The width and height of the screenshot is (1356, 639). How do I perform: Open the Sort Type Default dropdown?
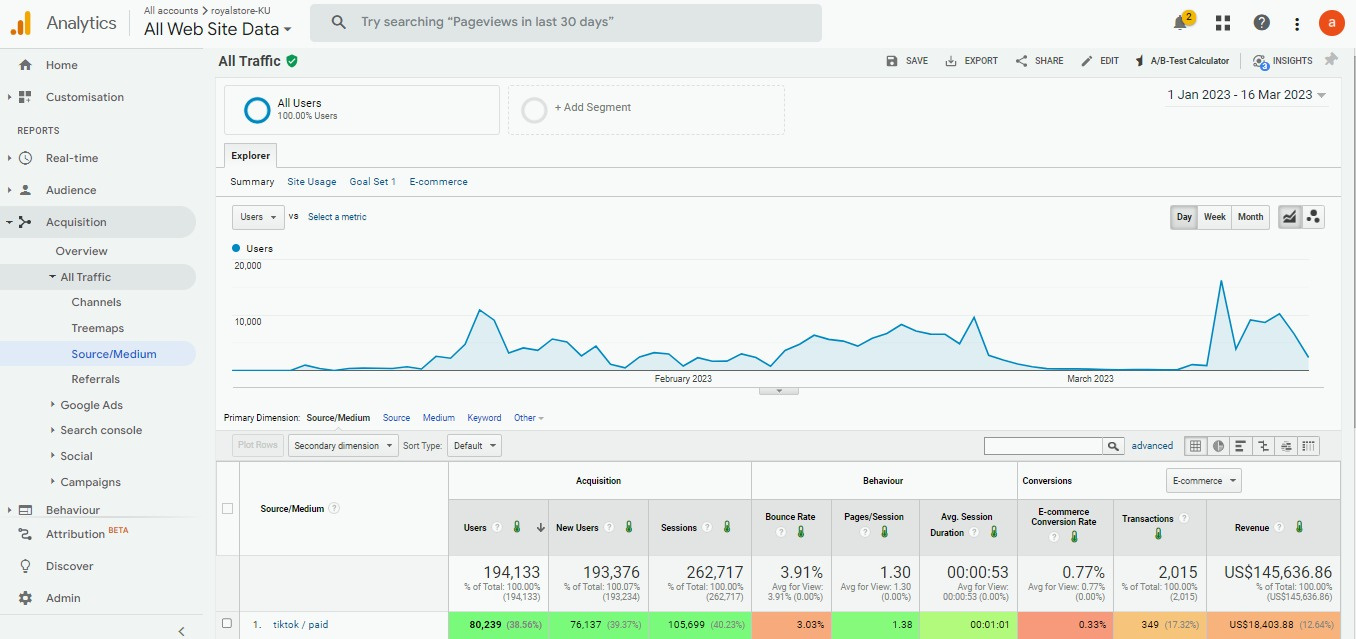474,446
